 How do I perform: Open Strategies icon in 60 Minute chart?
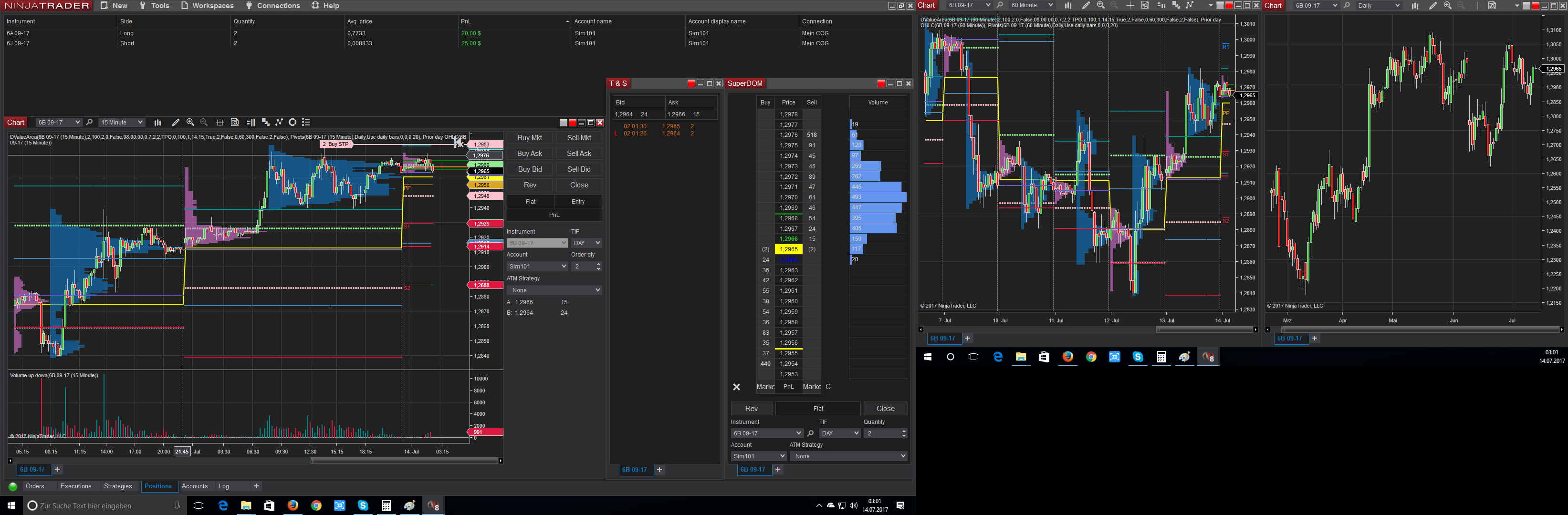[1190, 5]
